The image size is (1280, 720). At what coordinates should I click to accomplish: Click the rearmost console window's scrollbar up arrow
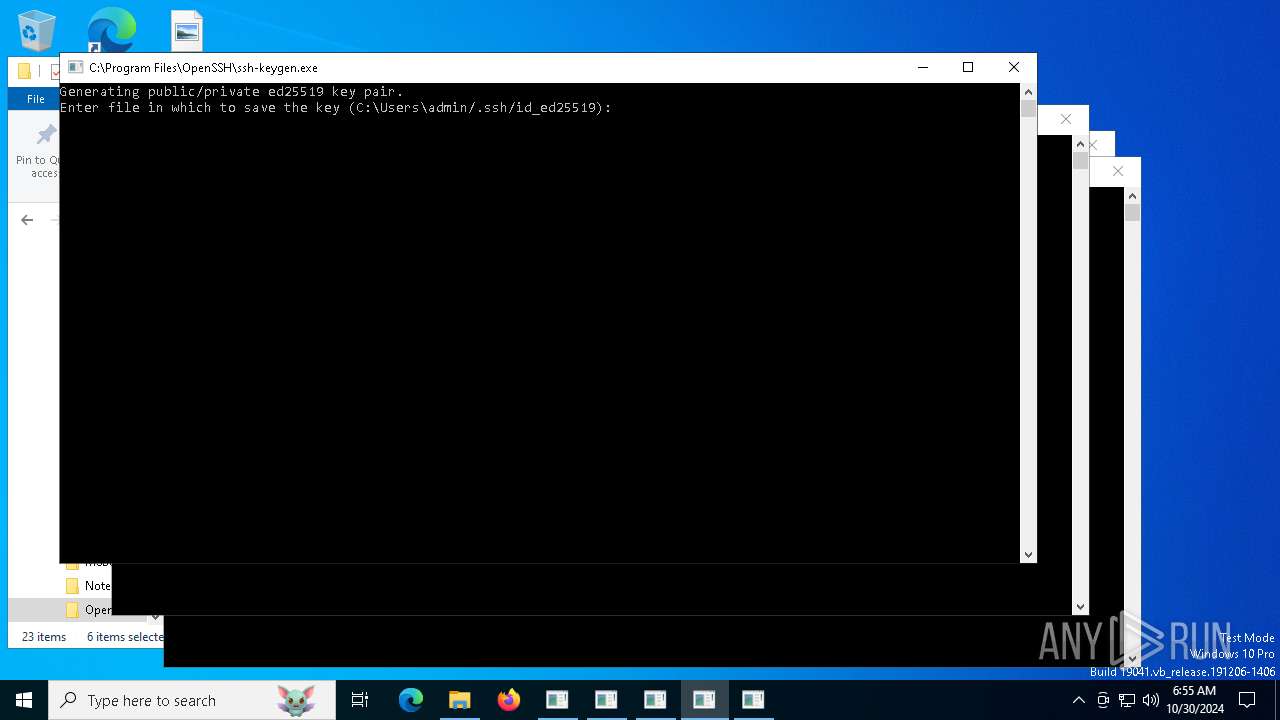pos(1132,196)
